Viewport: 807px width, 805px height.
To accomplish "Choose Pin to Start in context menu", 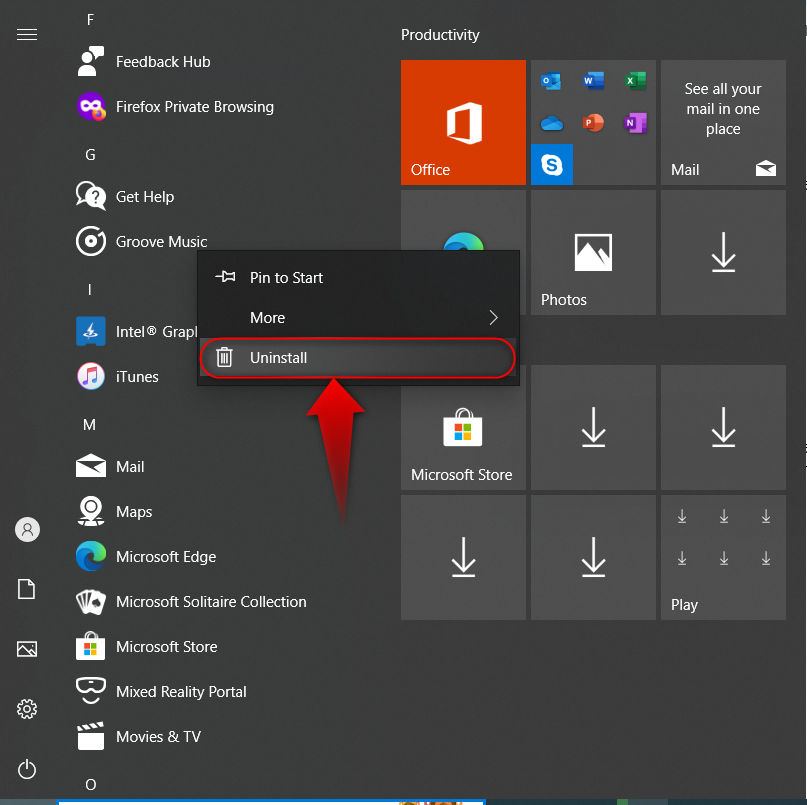I will pyautogui.click(x=358, y=277).
